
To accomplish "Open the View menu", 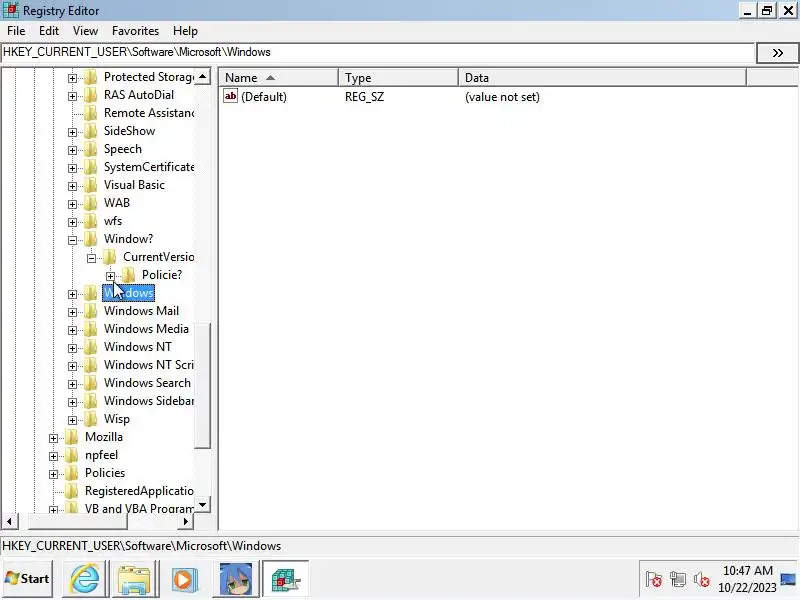I will click(x=85, y=31).
